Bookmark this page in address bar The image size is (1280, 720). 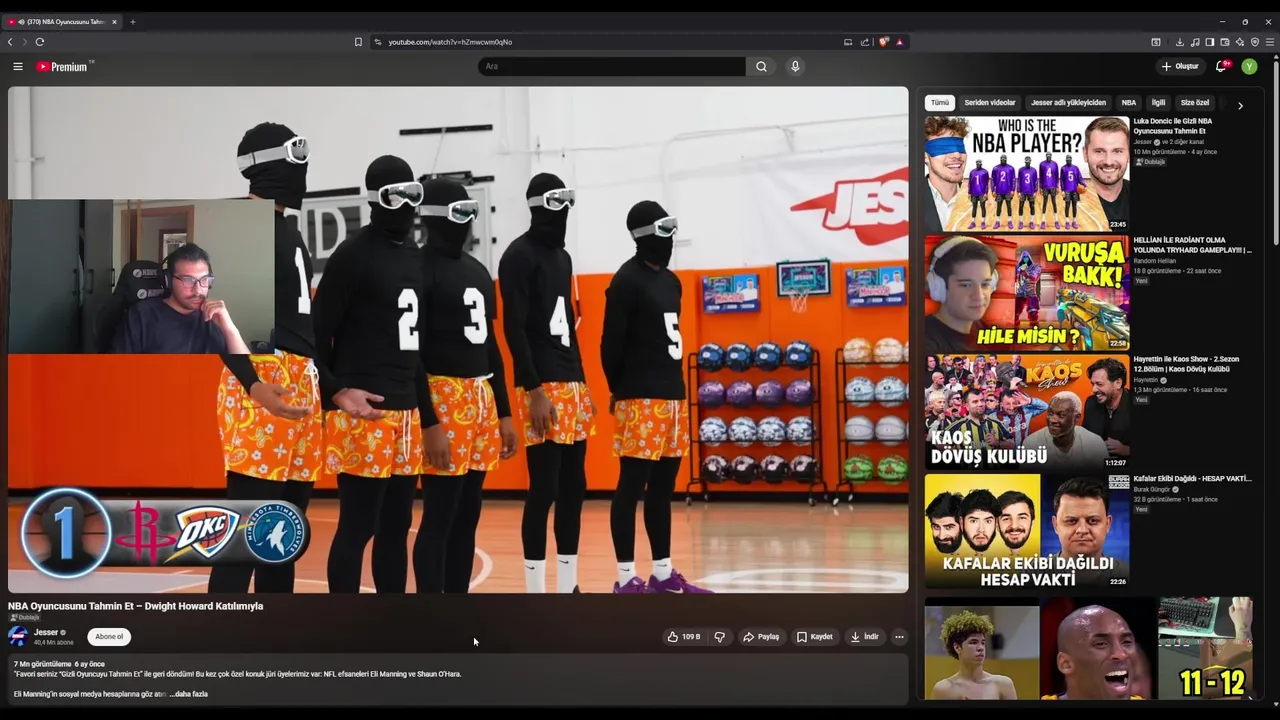click(x=358, y=42)
